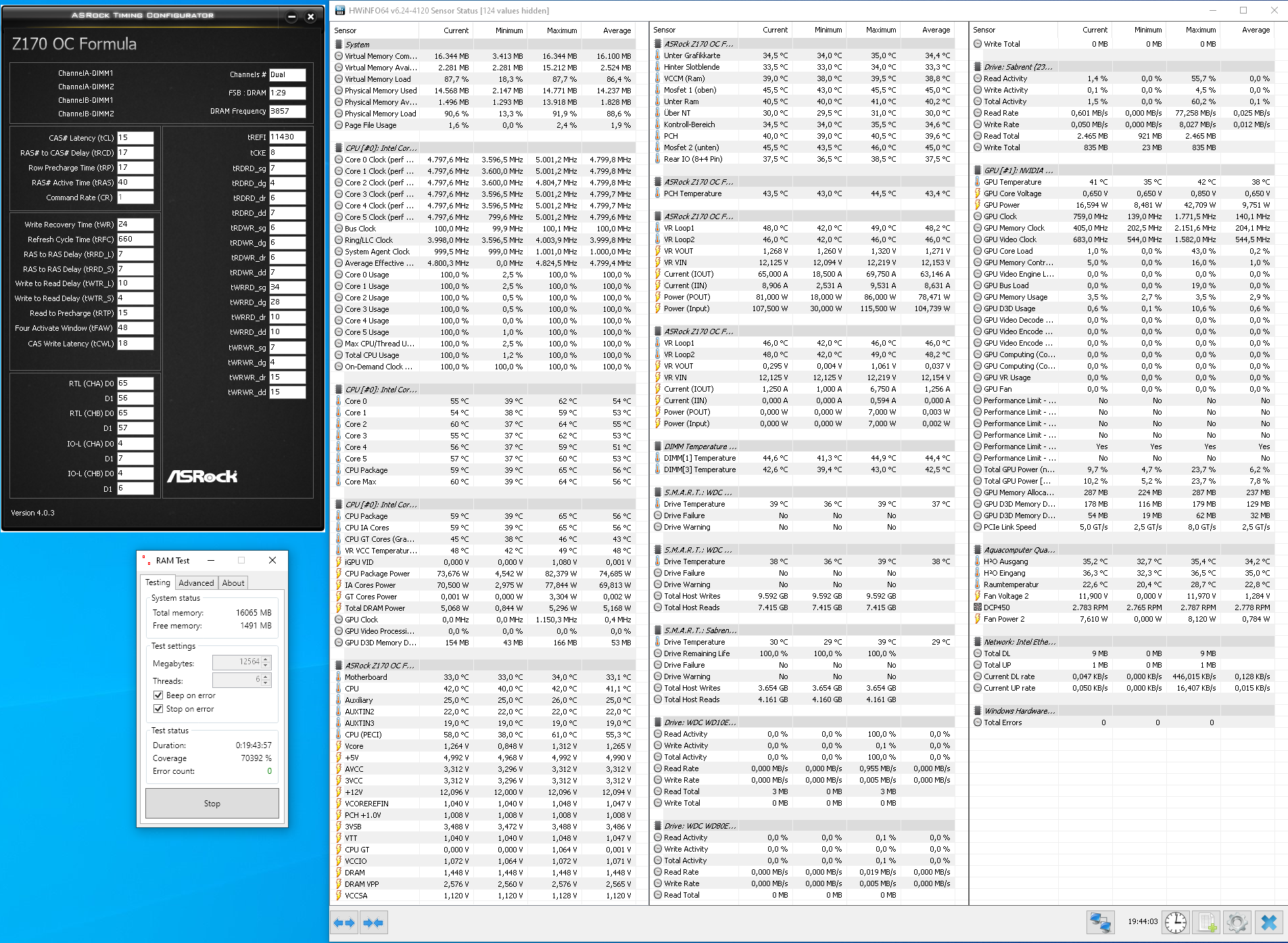This screenshot has height=943, width=1288.
Task: Click the lightning icon beside CPU Package Power
Action: 339,574
